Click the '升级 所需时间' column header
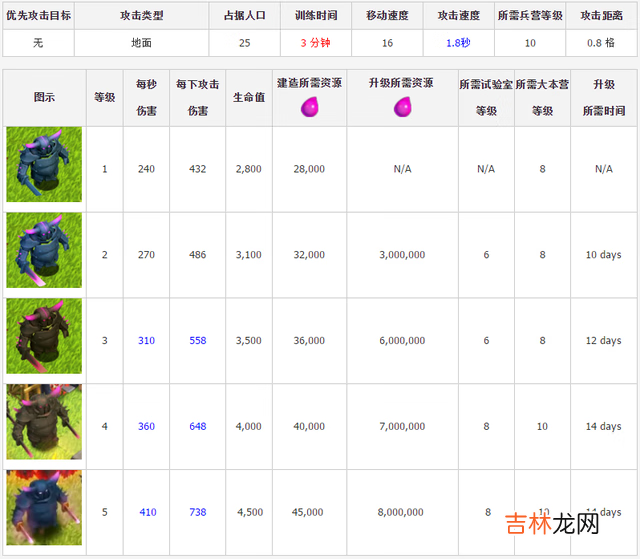Viewport: 640px width, 559px height. [x=604, y=97]
